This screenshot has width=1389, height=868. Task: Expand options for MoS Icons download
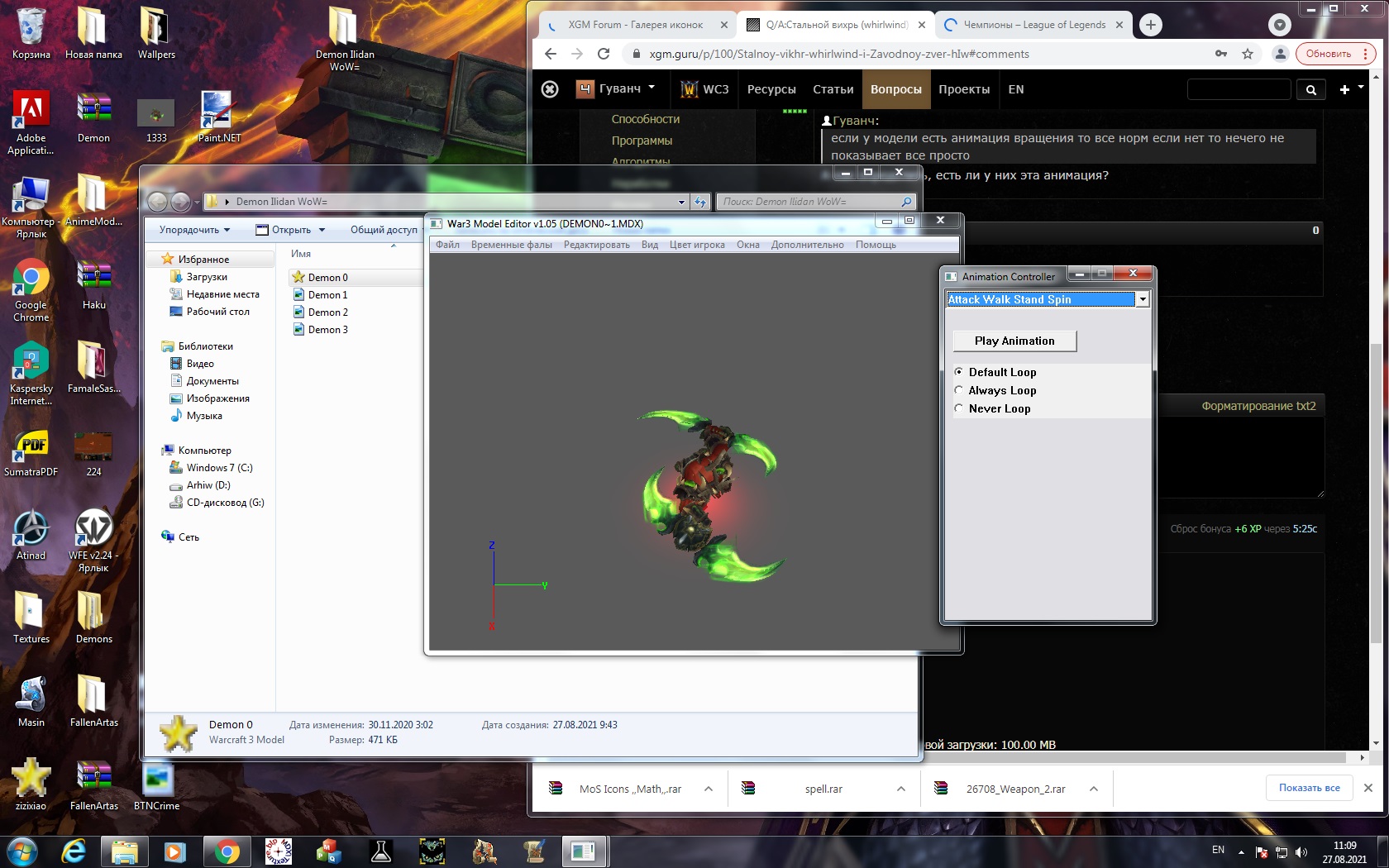[709, 789]
